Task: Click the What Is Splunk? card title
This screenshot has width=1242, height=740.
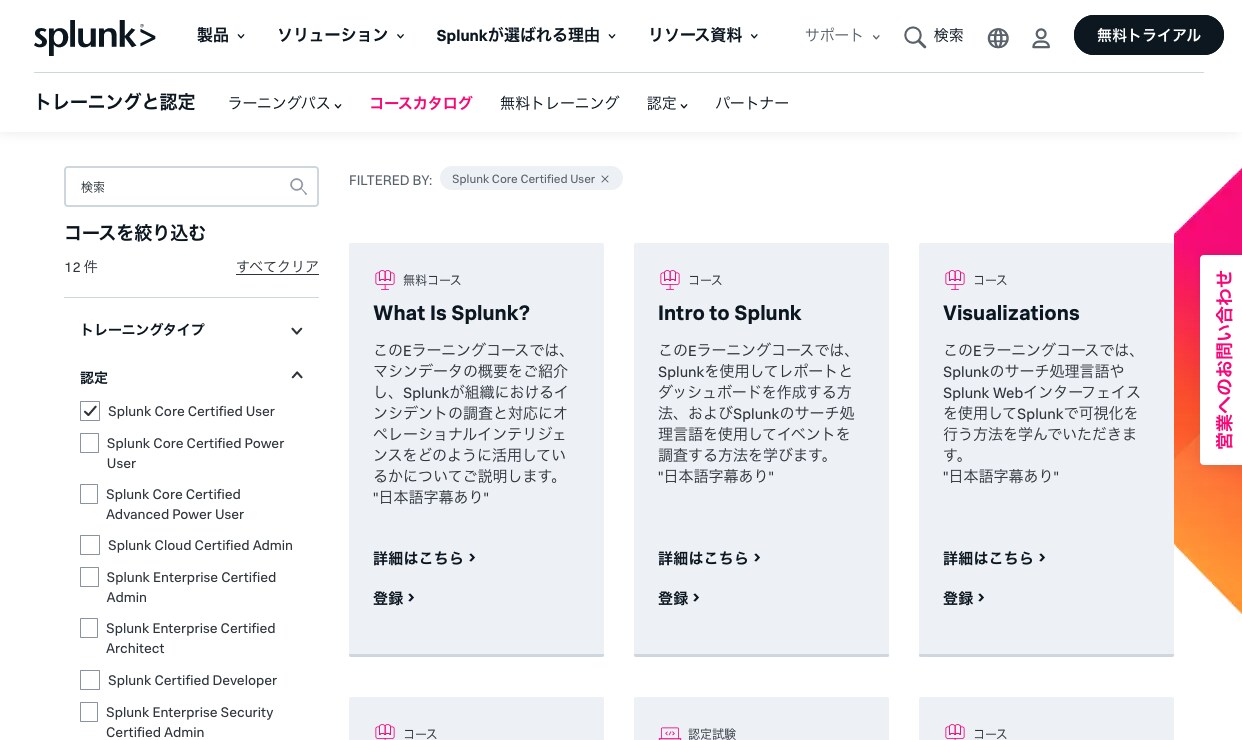Action: click(x=452, y=313)
